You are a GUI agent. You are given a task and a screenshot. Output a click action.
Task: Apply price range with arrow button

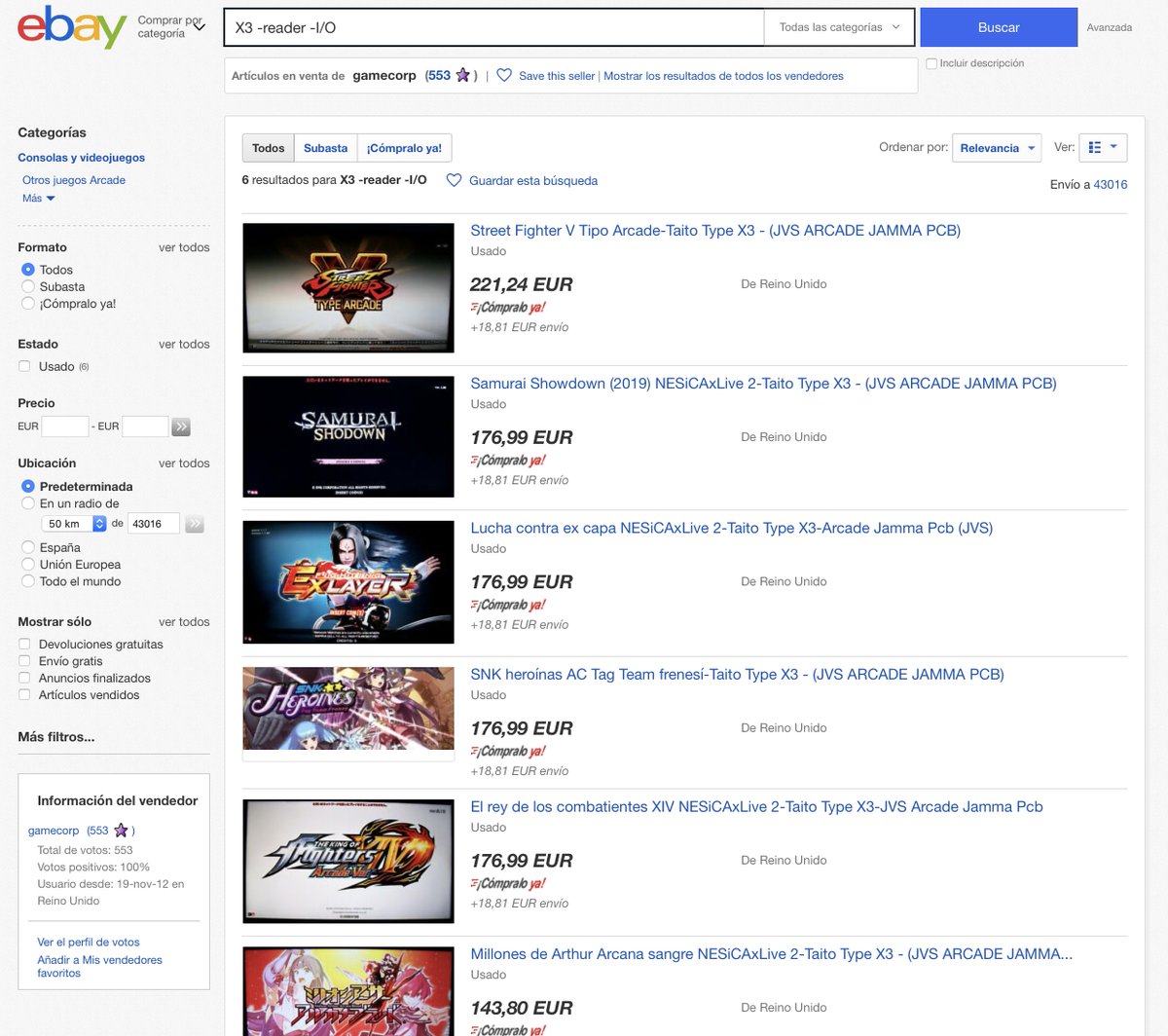[x=181, y=426]
